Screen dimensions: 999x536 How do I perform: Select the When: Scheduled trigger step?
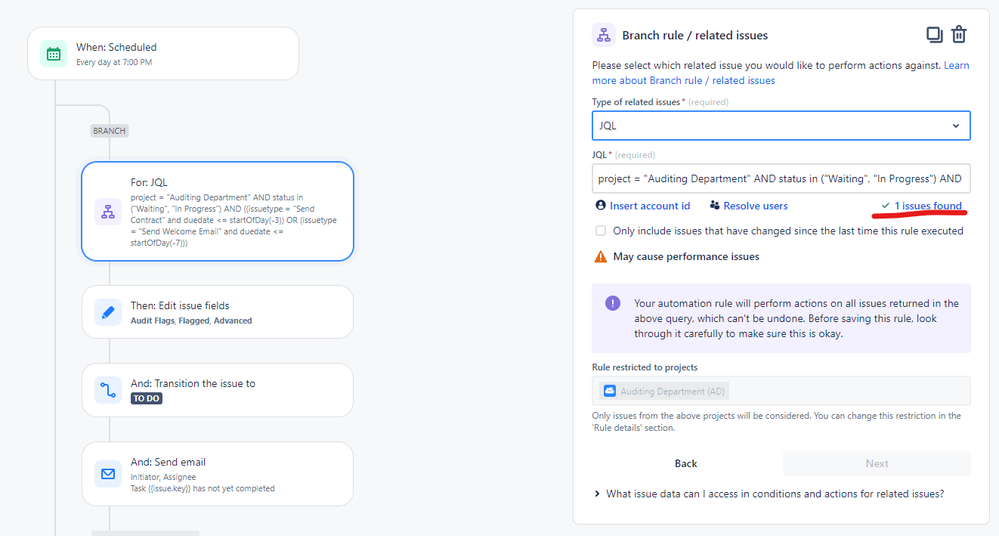[163, 54]
